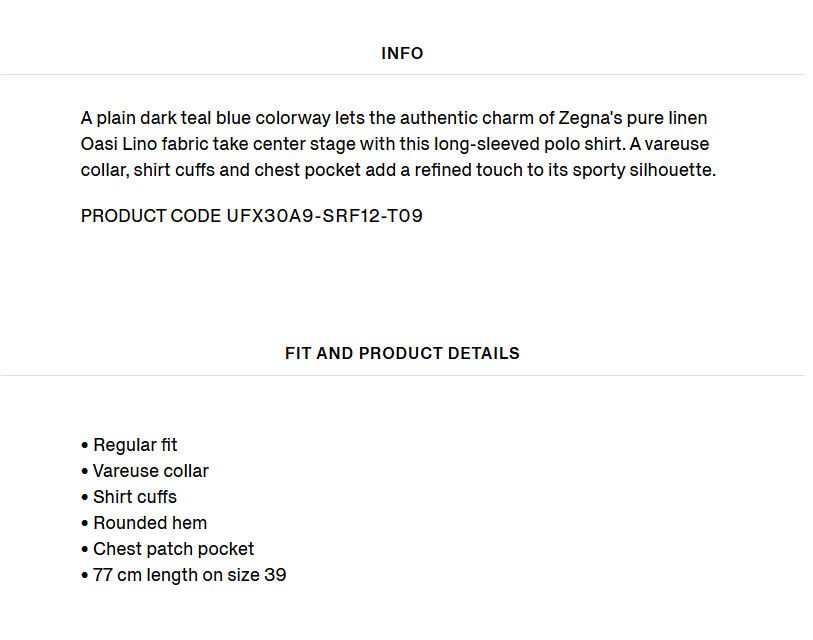Click the Shirt cuffs bullet item
813x640 pixels.
click(129, 497)
